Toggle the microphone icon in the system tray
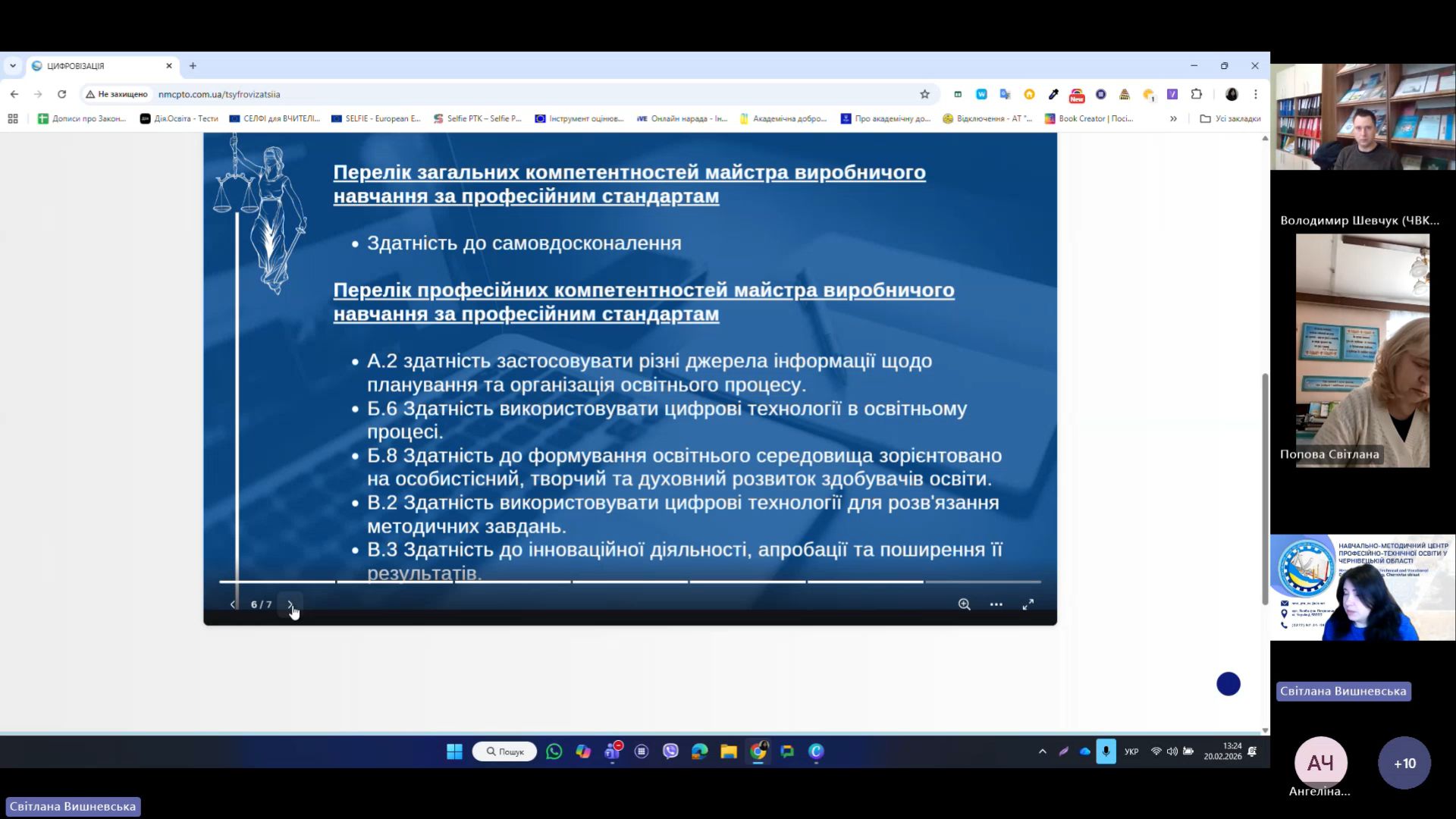The width and height of the screenshot is (1456, 819). pos(1106,752)
